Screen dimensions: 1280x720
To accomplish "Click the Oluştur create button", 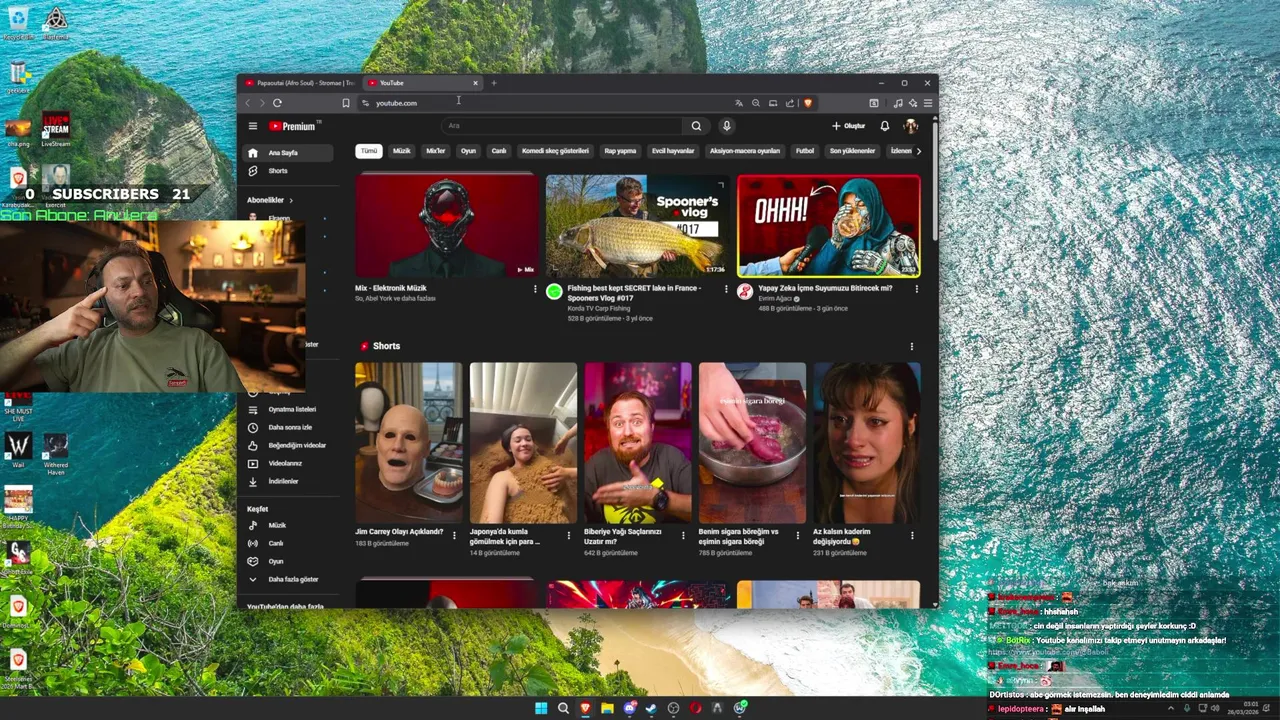I will point(848,126).
